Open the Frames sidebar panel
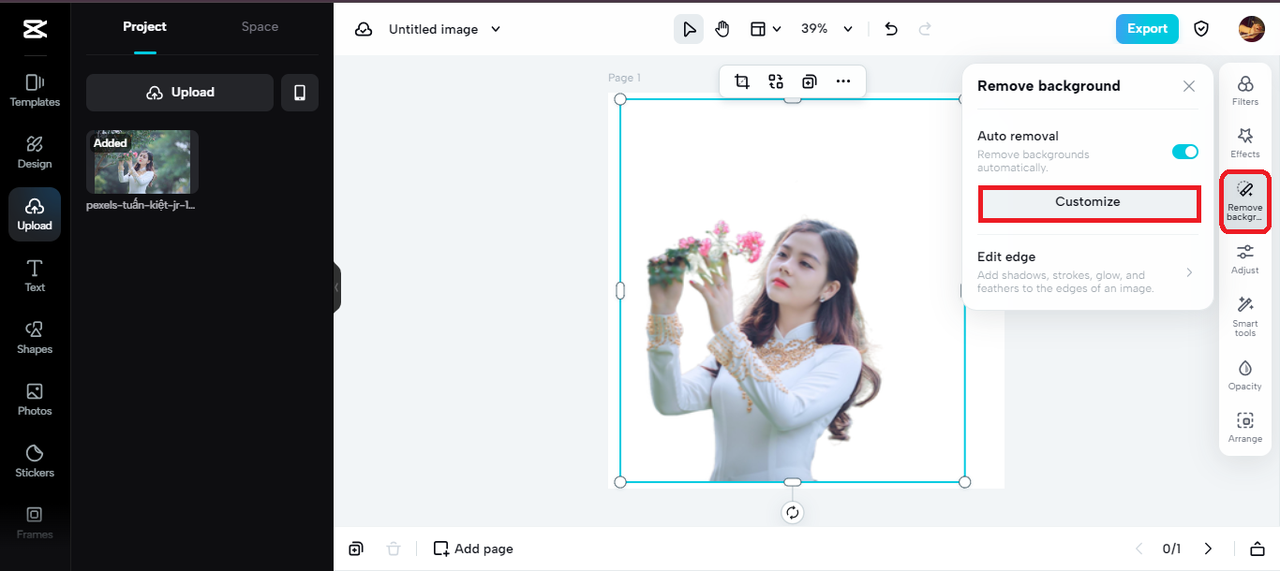The height and width of the screenshot is (571, 1280). pyautogui.click(x=35, y=522)
